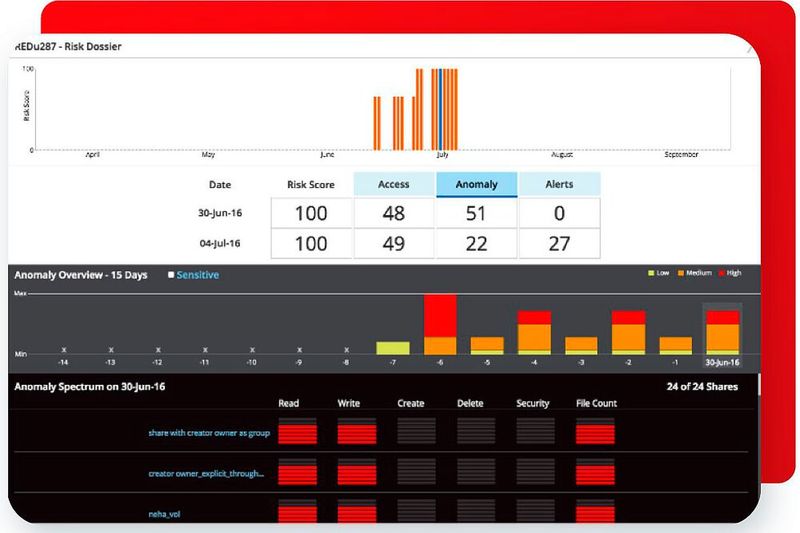This screenshot has width=800, height=533.
Task: Click the X marker at day -14
Action: (x=62, y=349)
